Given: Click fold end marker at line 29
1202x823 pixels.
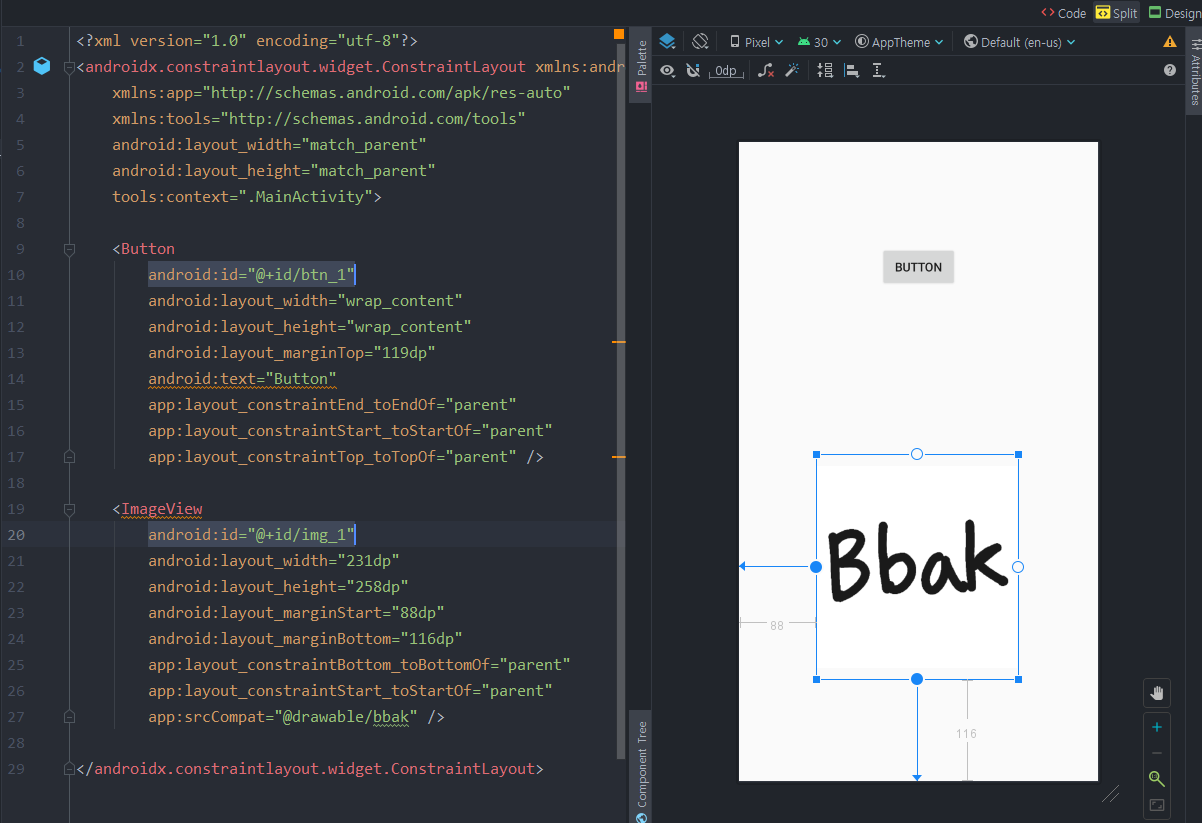Looking at the screenshot, I should pos(68,769).
